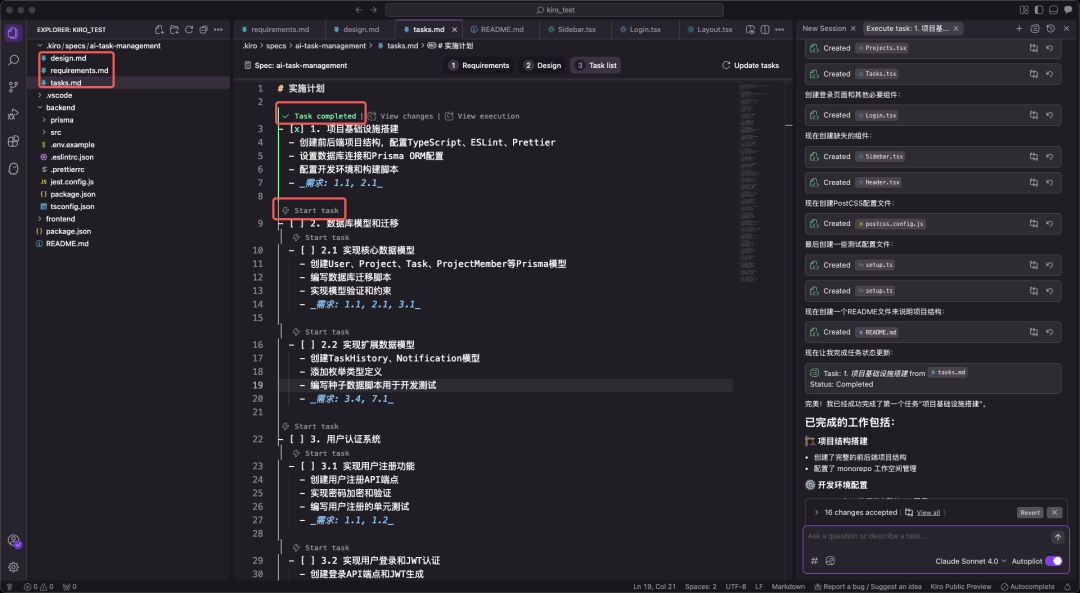Screen dimensions: 1080x593
Task: Open Explorer more actions ellipsis
Action: point(218,30)
